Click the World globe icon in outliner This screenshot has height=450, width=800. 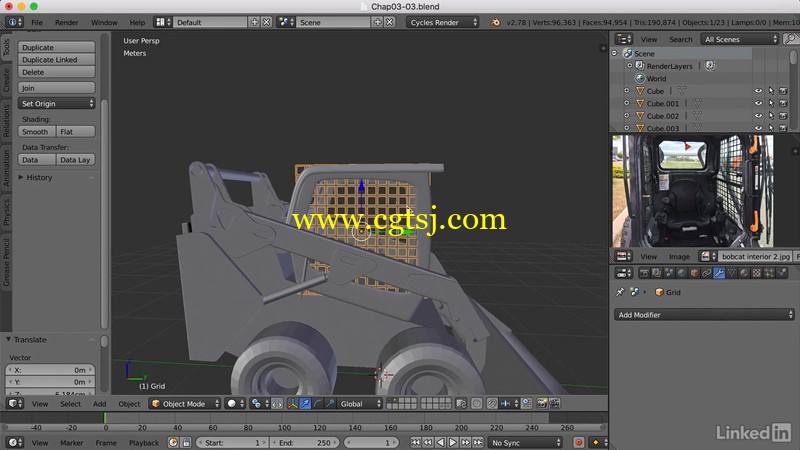coord(640,79)
